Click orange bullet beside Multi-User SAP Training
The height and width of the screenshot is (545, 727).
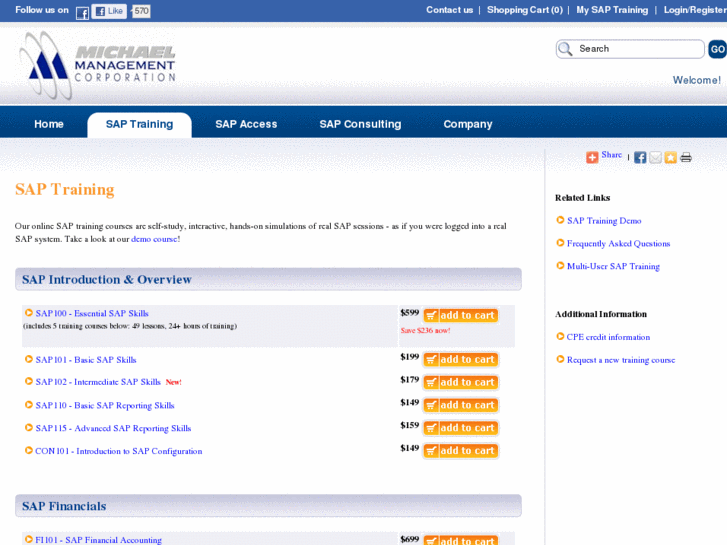pyautogui.click(x=560, y=265)
